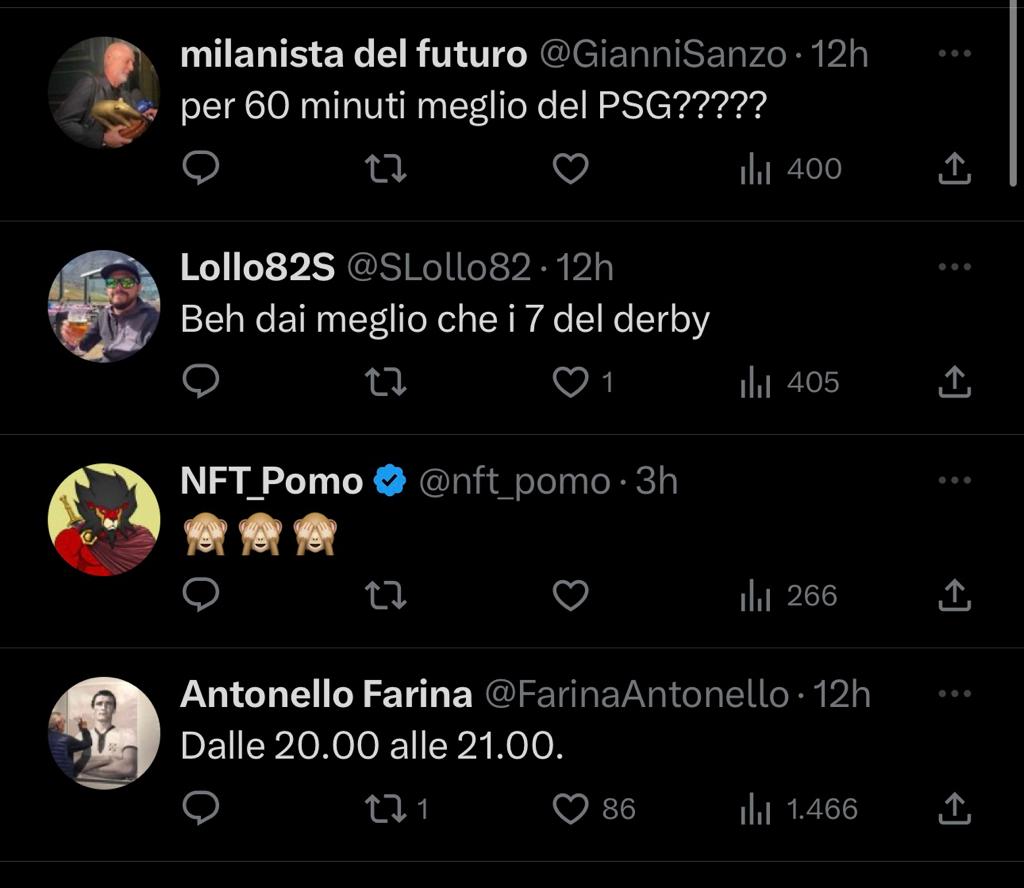
Task: Open the @GianniSanzo profile handle
Action: (x=663, y=54)
